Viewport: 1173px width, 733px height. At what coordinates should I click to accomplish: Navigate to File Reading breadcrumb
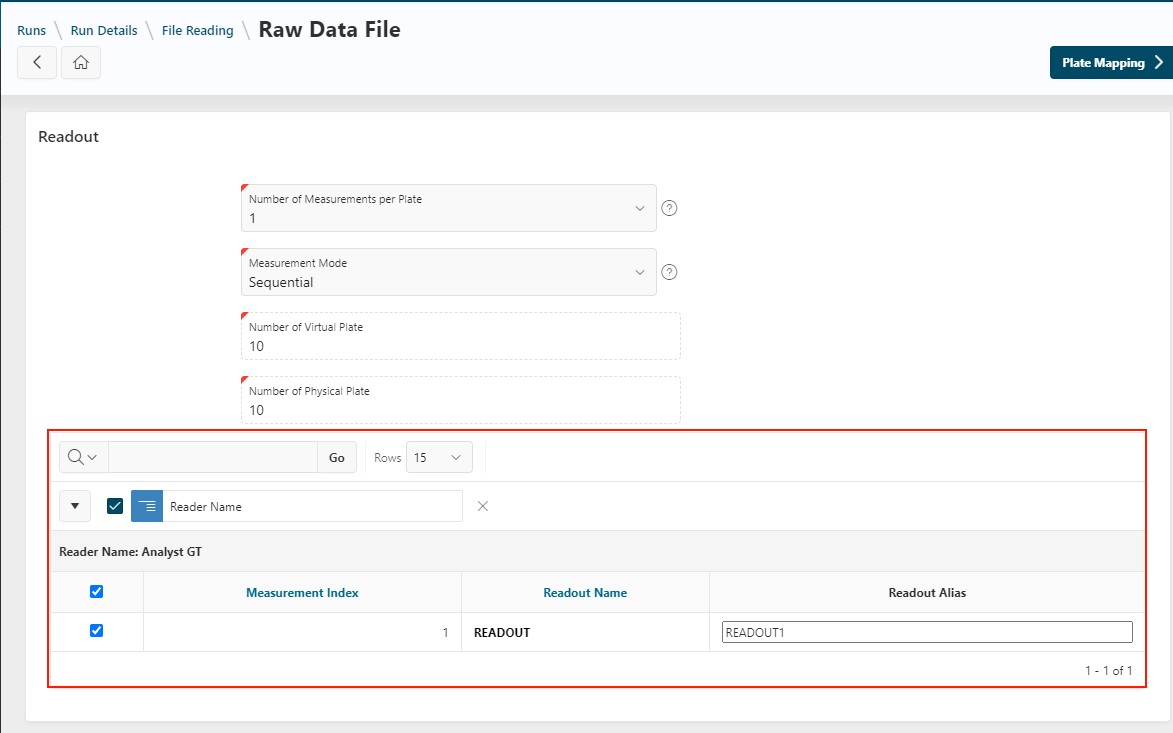point(197,31)
